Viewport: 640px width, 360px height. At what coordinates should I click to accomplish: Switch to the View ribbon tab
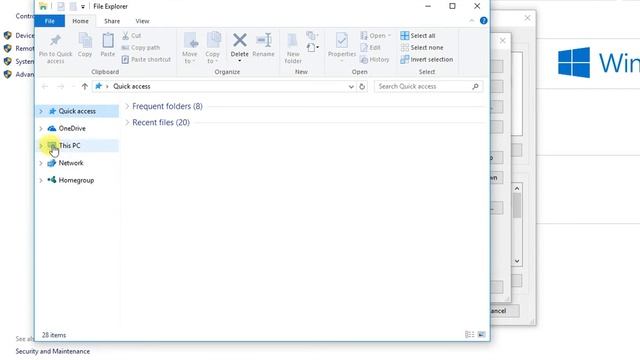point(142,21)
